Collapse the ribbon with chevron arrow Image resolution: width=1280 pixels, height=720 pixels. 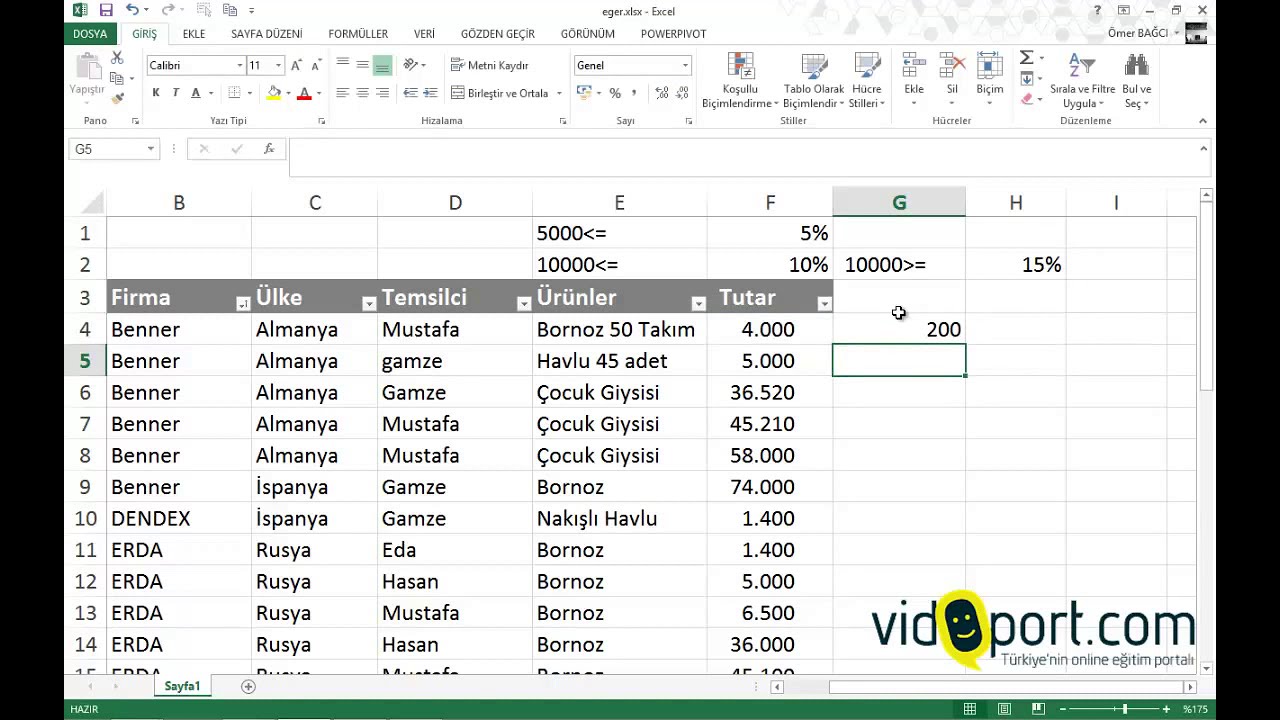click(1203, 121)
